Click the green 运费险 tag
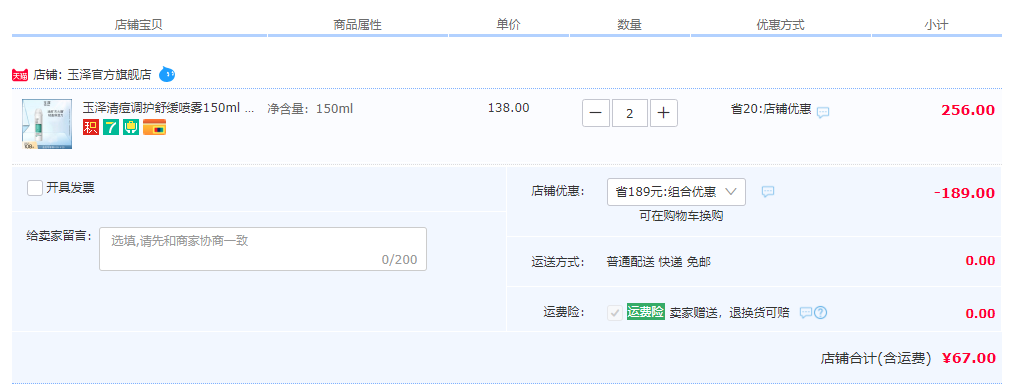 tap(645, 312)
